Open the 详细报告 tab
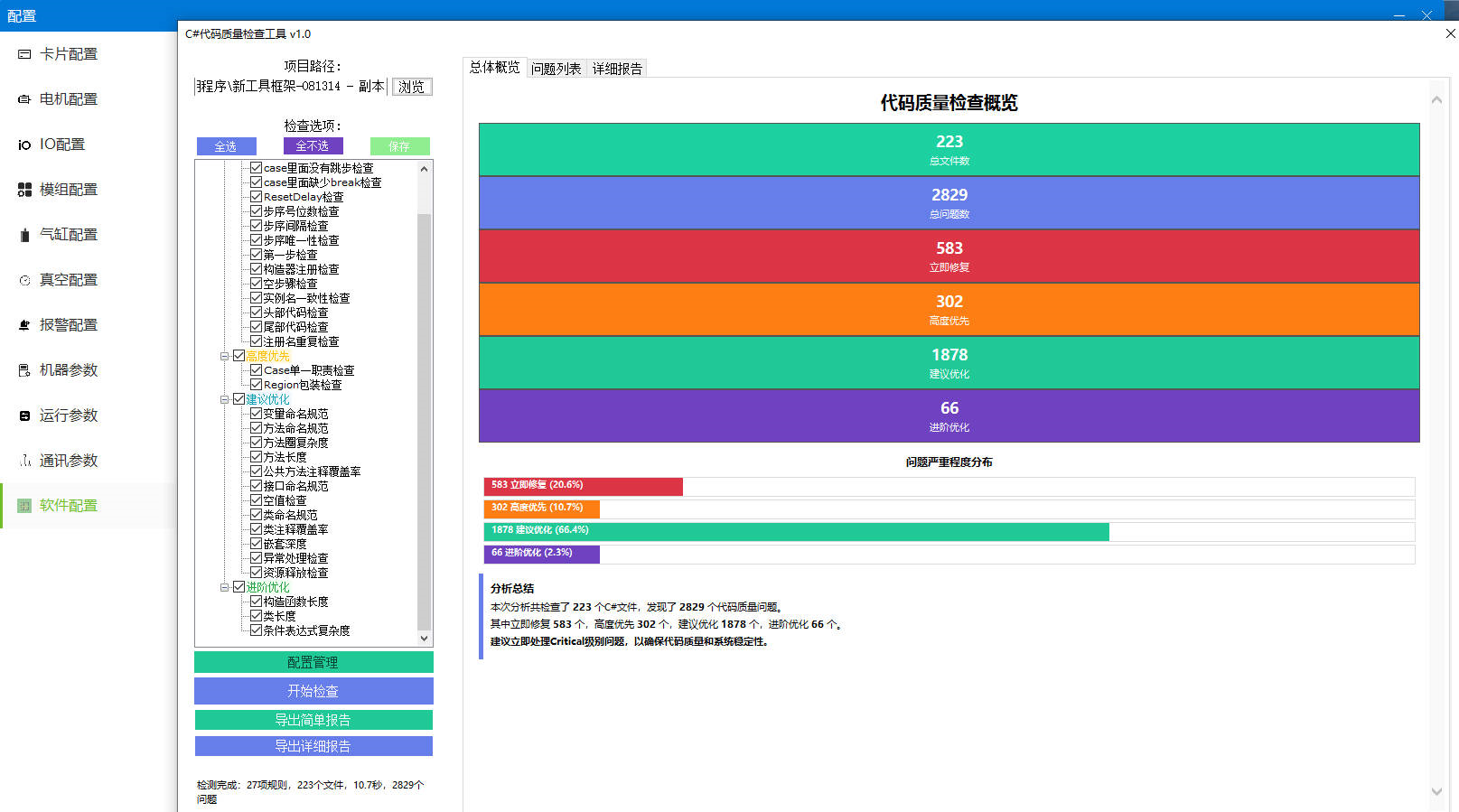This screenshot has width=1459, height=812. pos(617,69)
